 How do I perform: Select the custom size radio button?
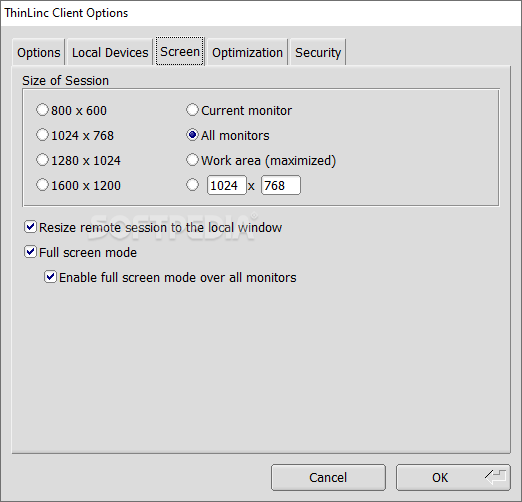coord(192,185)
